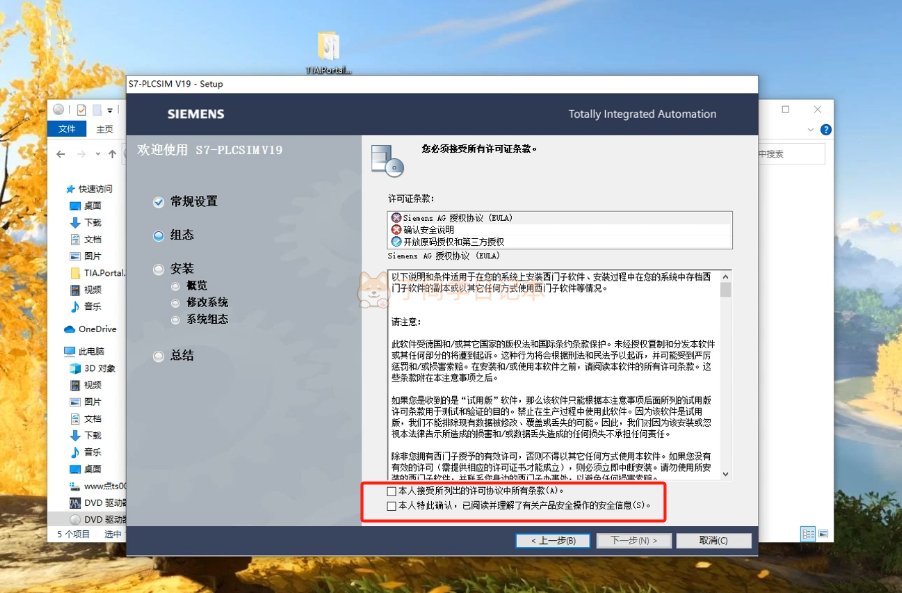Image resolution: width=902 pixels, height=593 pixels.
Task: Click the license text scrollbar thumb
Action: click(x=725, y=290)
